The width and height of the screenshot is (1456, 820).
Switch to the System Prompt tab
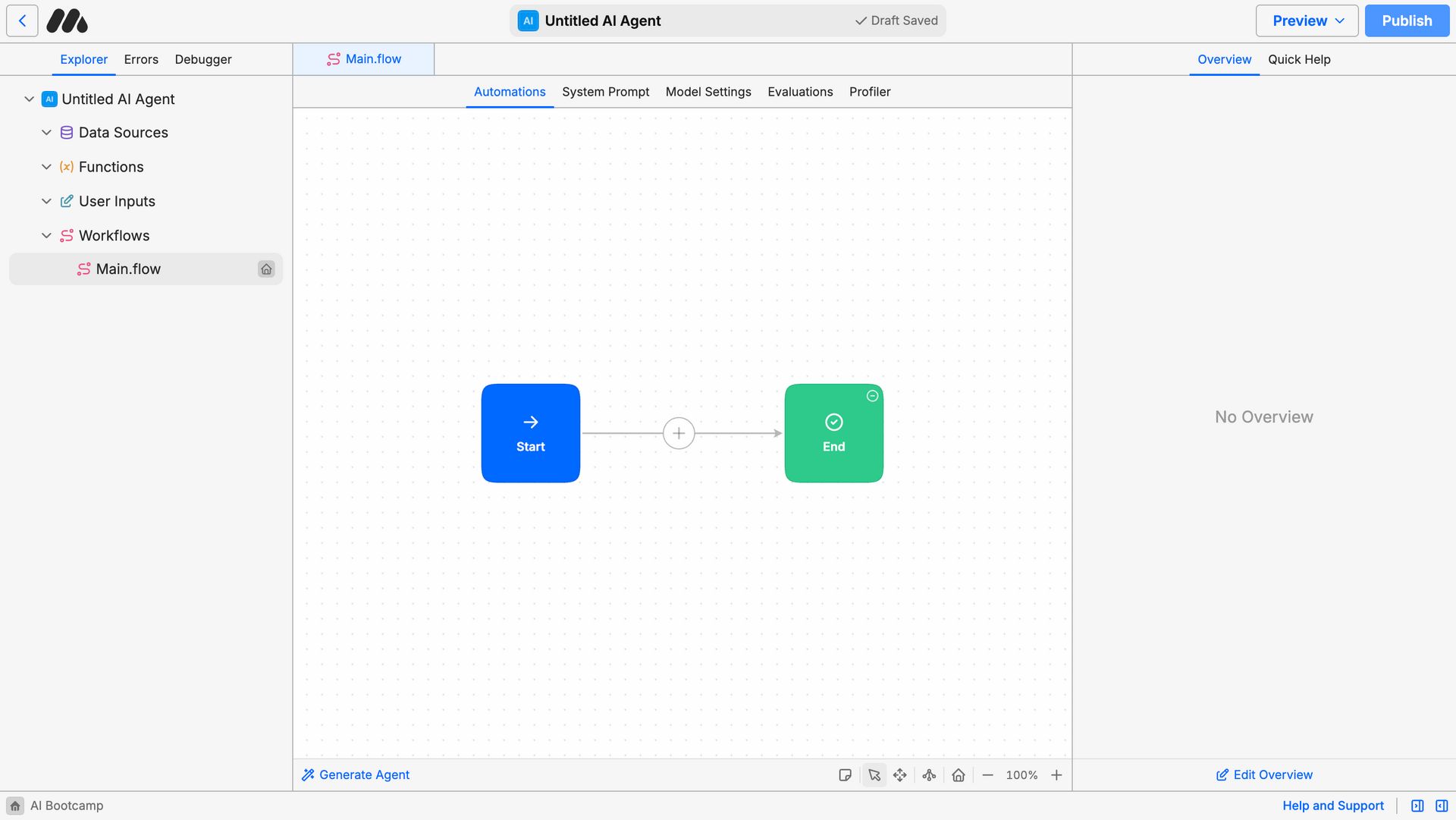pyautogui.click(x=605, y=92)
